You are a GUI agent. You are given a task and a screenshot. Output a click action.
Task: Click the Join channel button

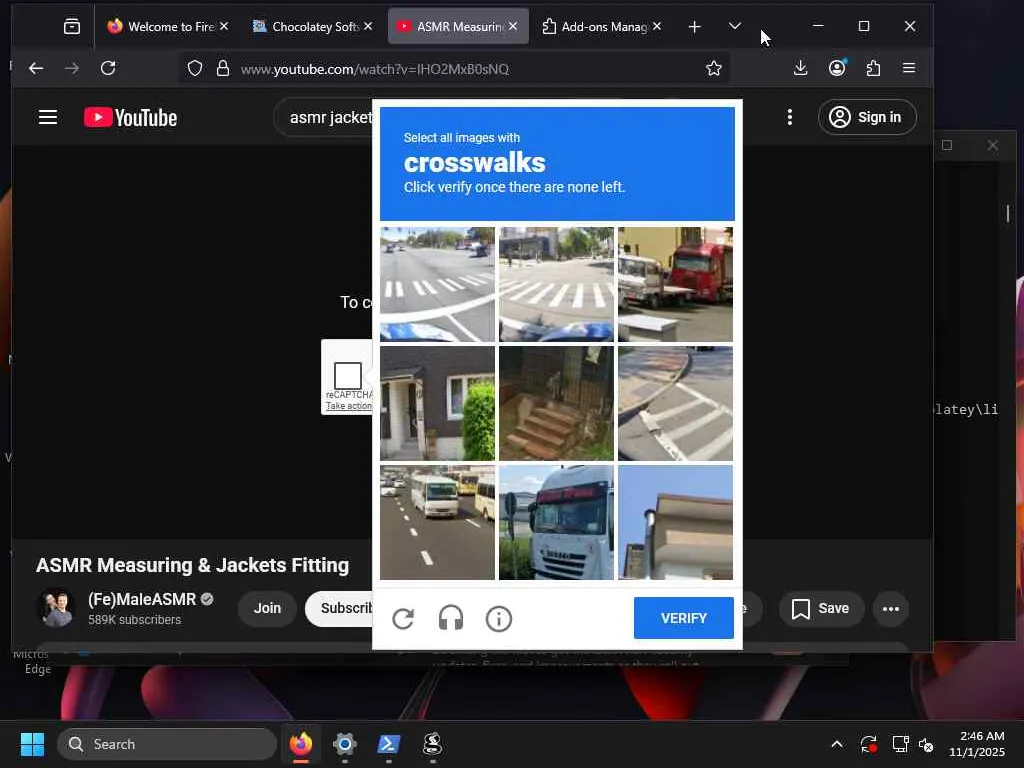[x=267, y=608]
